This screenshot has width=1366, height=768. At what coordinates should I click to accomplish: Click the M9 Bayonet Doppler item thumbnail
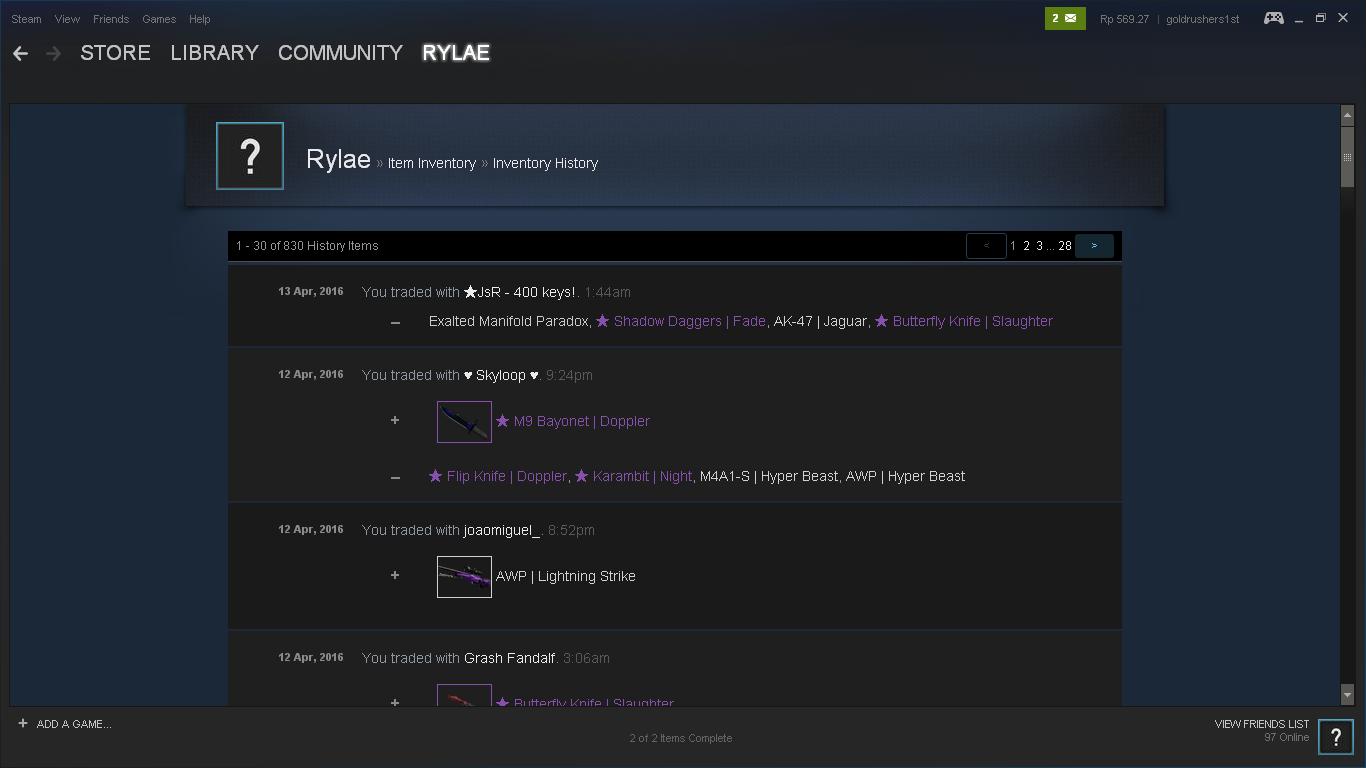[464, 421]
